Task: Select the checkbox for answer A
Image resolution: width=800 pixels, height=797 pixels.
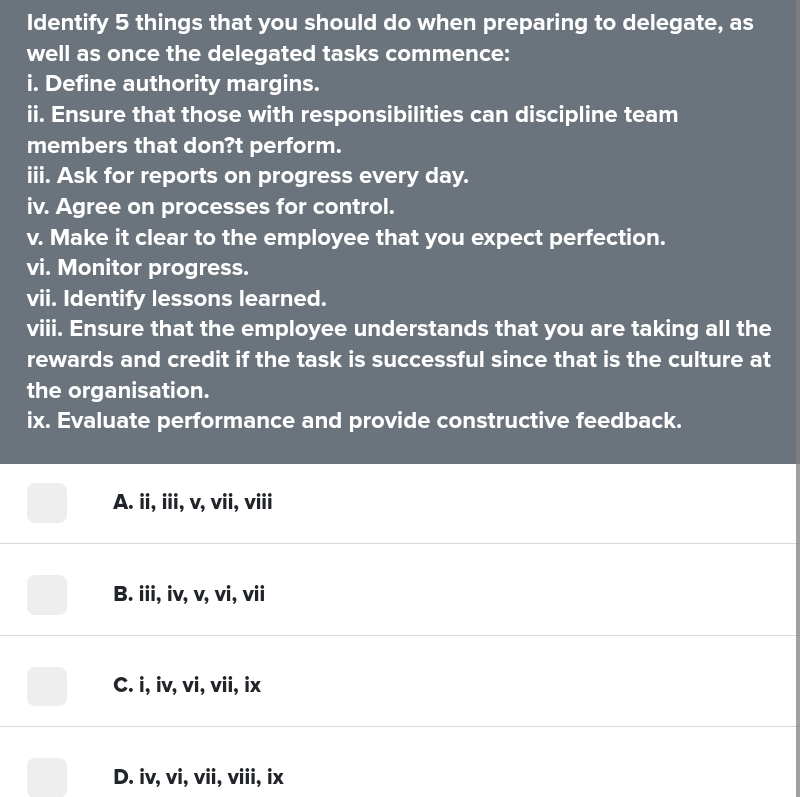Action: (x=46, y=503)
